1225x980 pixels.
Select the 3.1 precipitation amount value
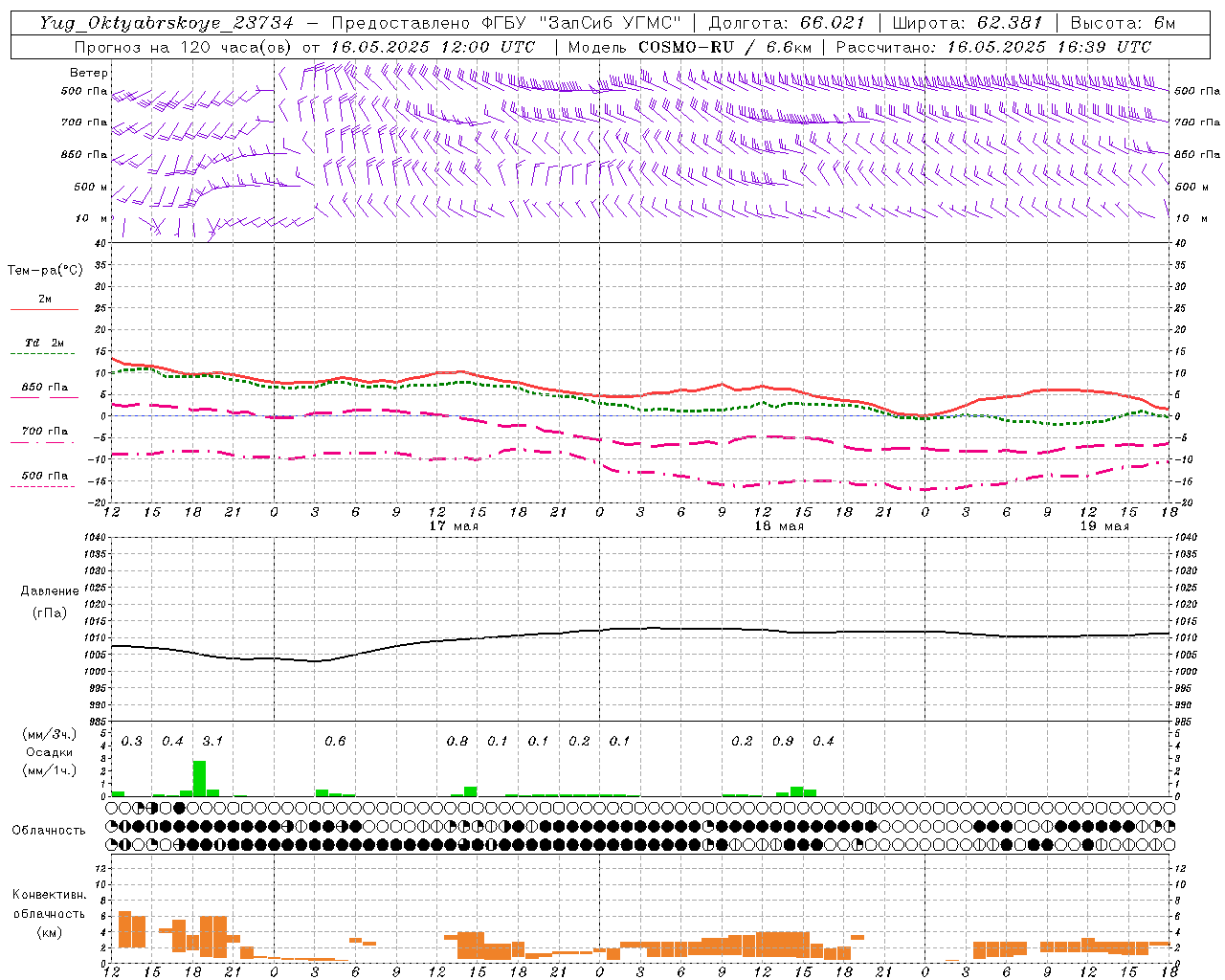pos(212,742)
